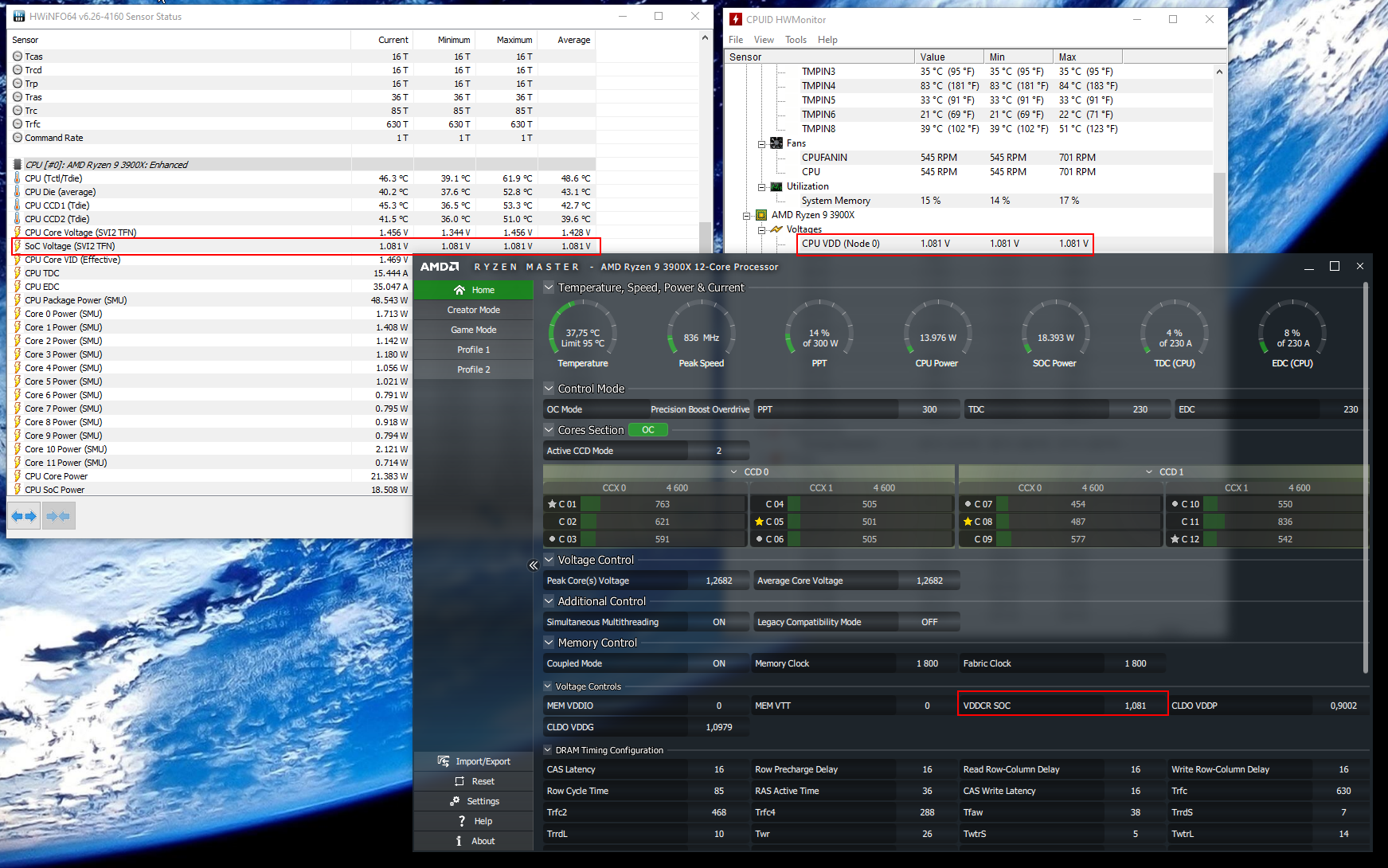Select Profile 1 in Ryzen Master

point(473,350)
